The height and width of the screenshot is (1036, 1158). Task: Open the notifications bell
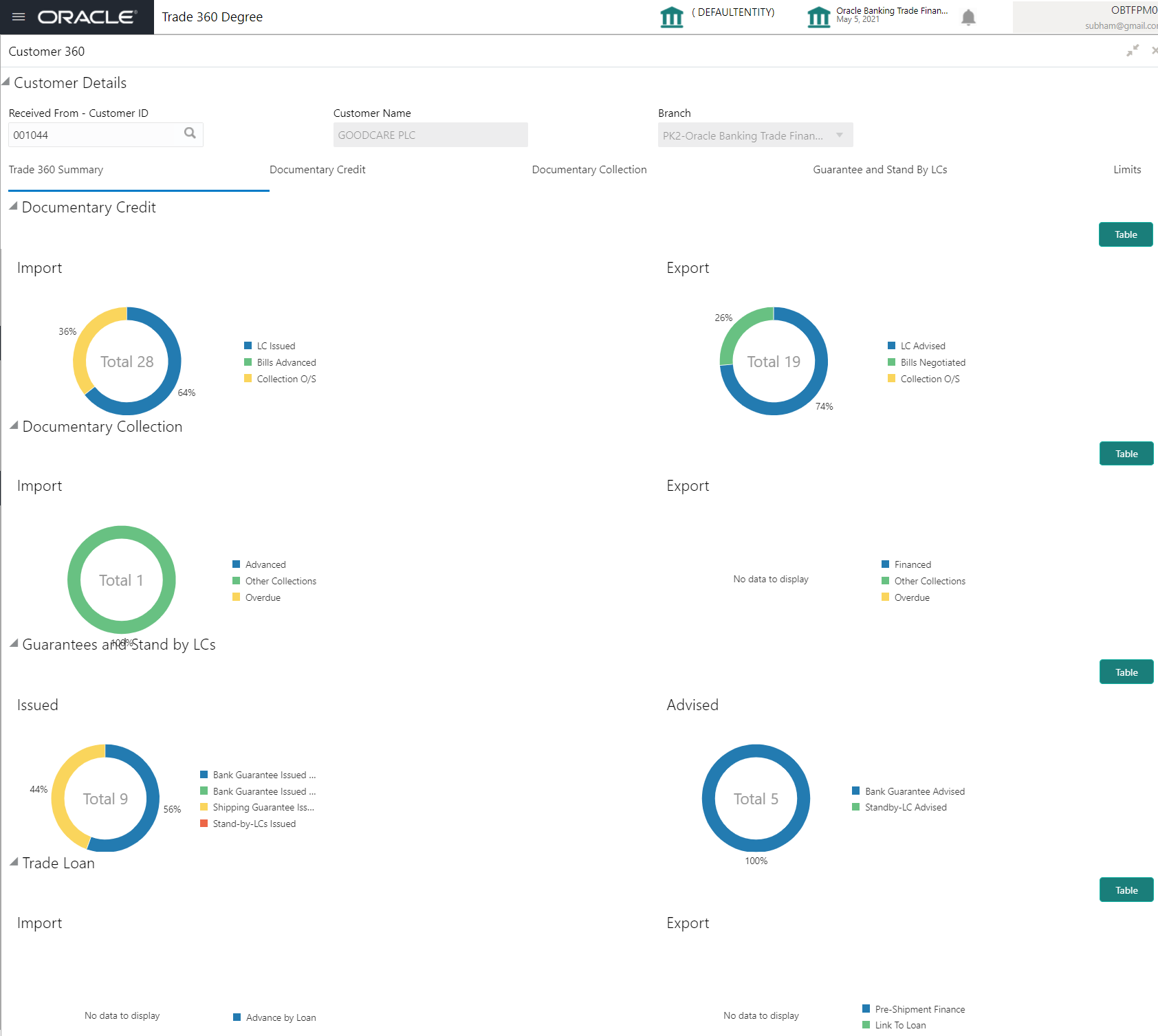968,17
